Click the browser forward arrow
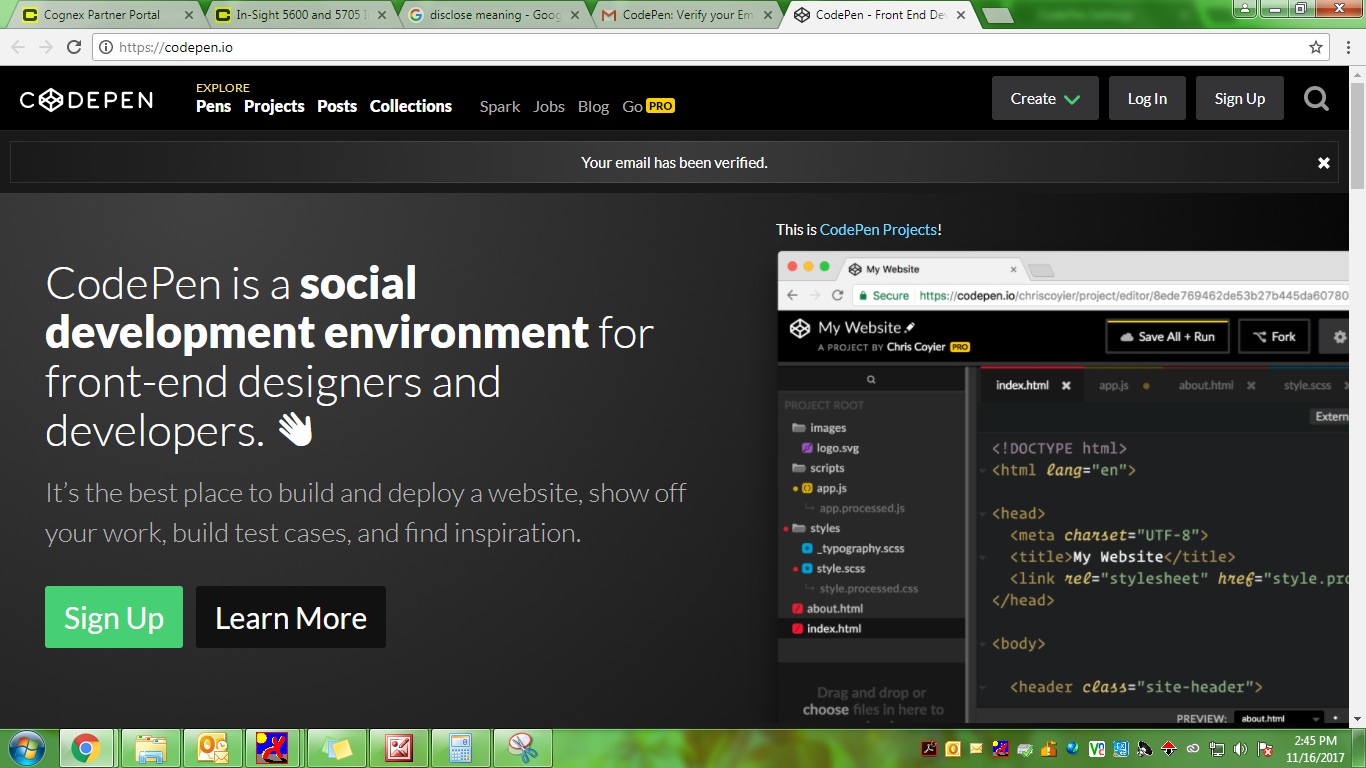 pos(46,47)
